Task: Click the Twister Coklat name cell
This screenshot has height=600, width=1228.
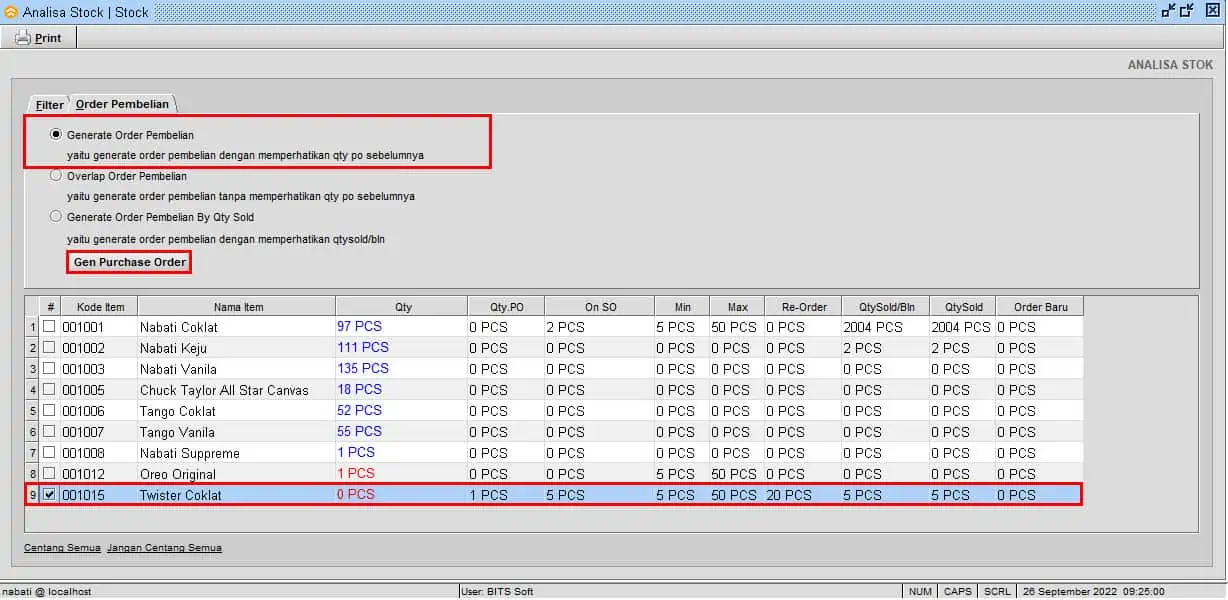Action: (x=237, y=495)
